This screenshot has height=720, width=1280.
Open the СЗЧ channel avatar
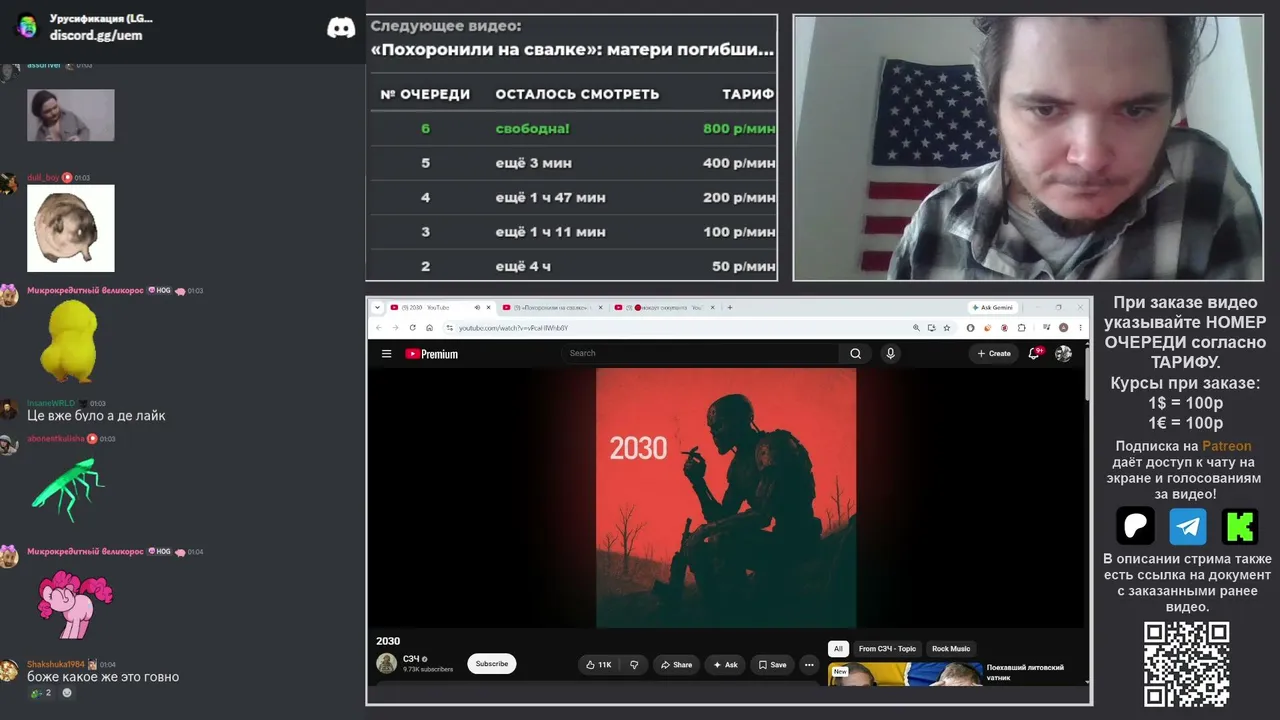(386, 663)
